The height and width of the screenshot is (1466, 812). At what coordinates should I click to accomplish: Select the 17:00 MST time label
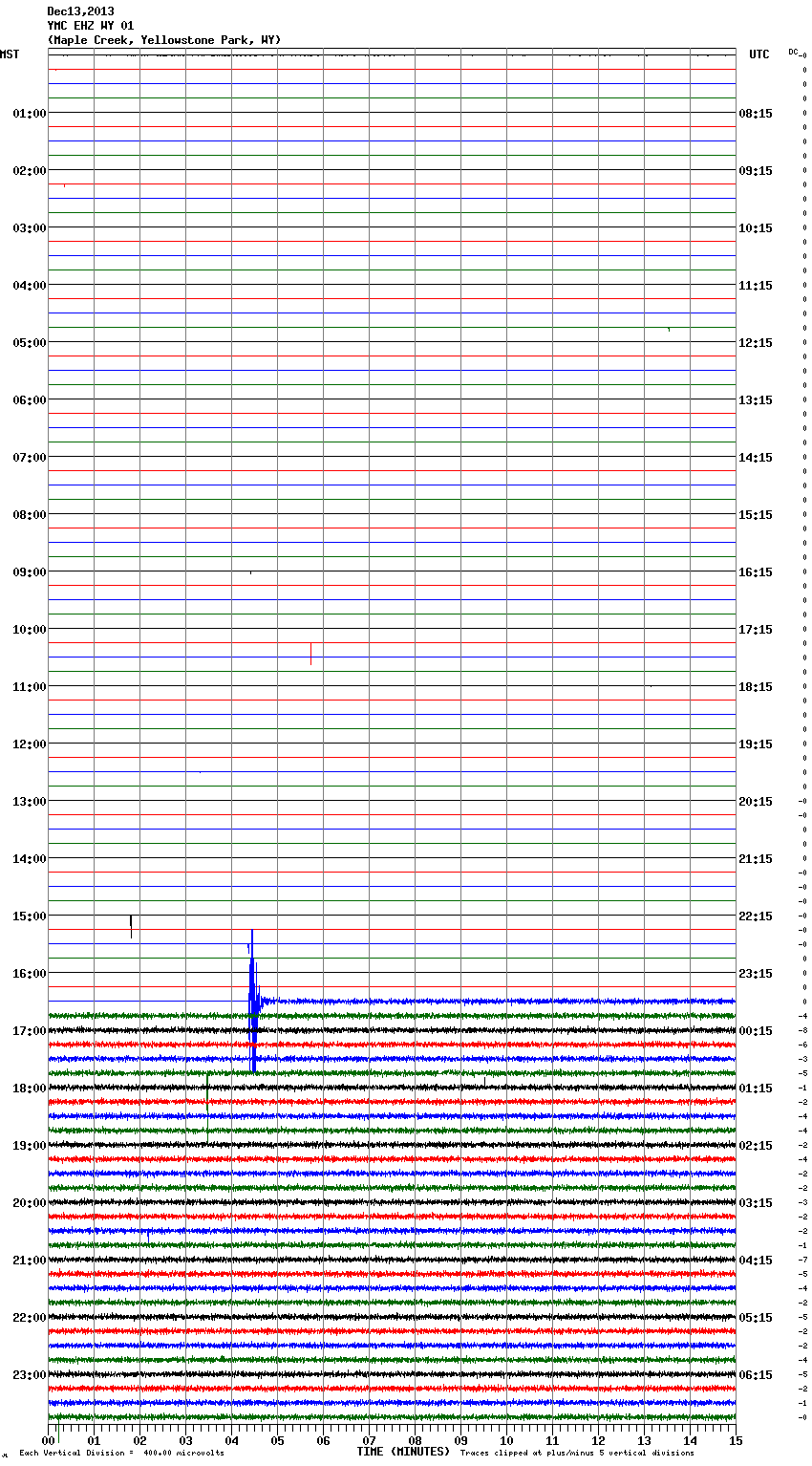point(30,1031)
